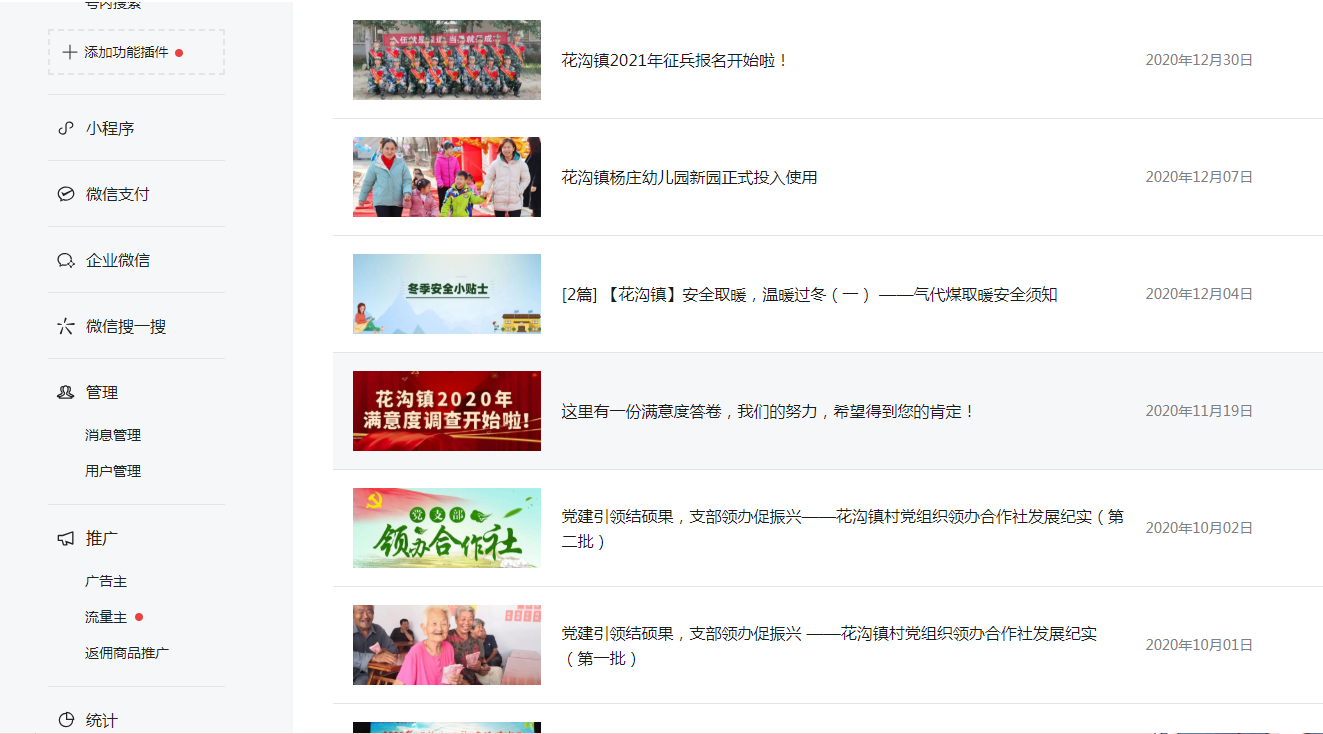Image resolution: width=1323 pixels, height=734 pixels.
Task: Open article 花沟镇杨庄幼儿园新园正式投入使用
Action: [689, 177]
